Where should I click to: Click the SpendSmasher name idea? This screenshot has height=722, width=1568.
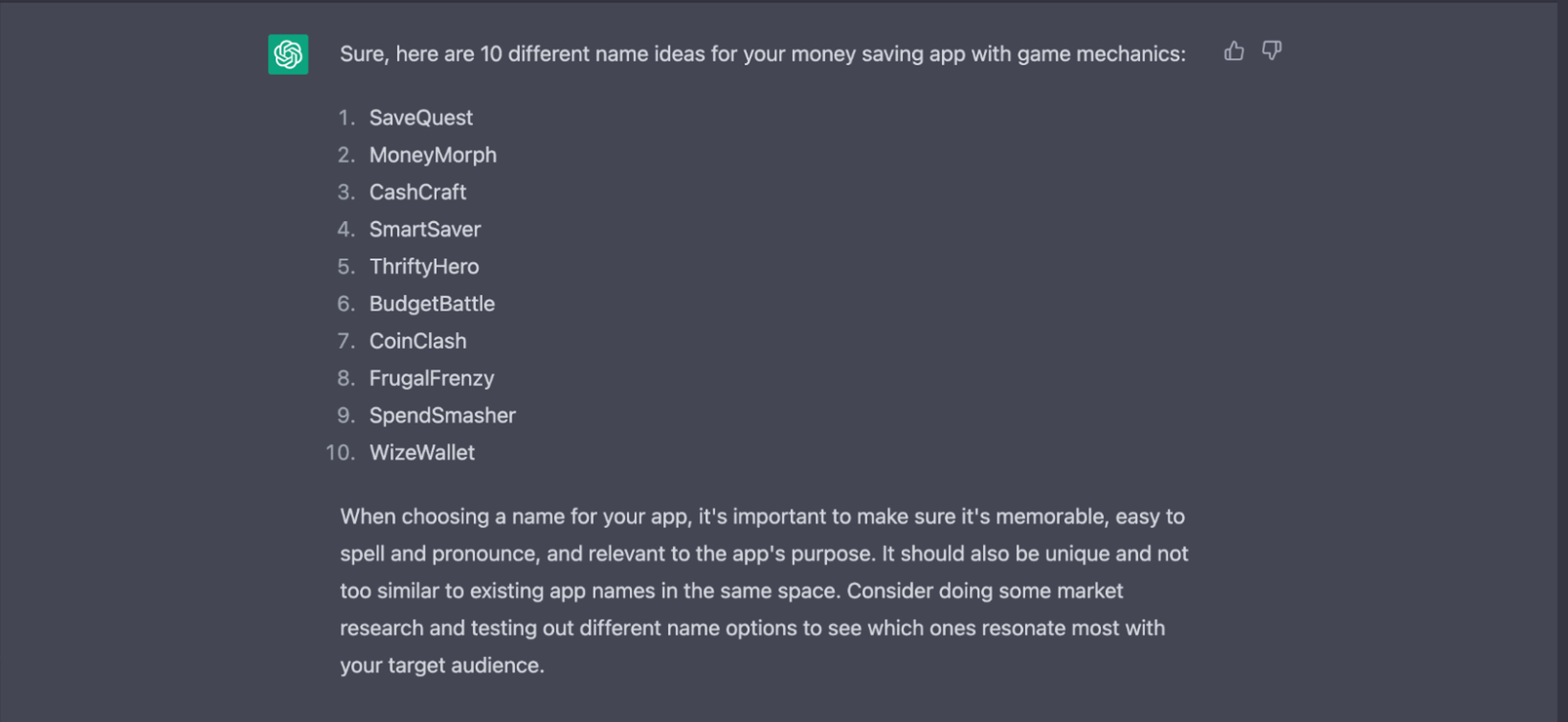point(443,416)
